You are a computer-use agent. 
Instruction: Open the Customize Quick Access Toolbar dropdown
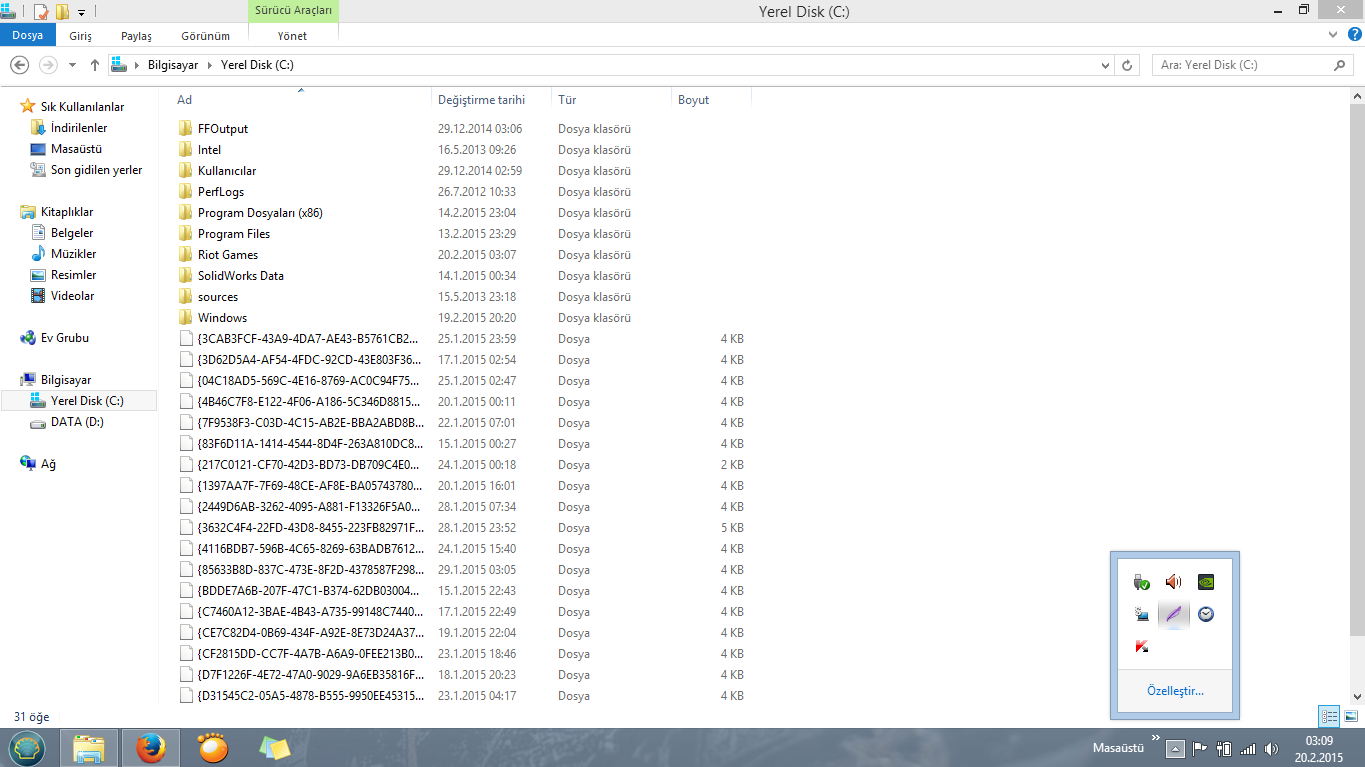click(x=81, y=12)
